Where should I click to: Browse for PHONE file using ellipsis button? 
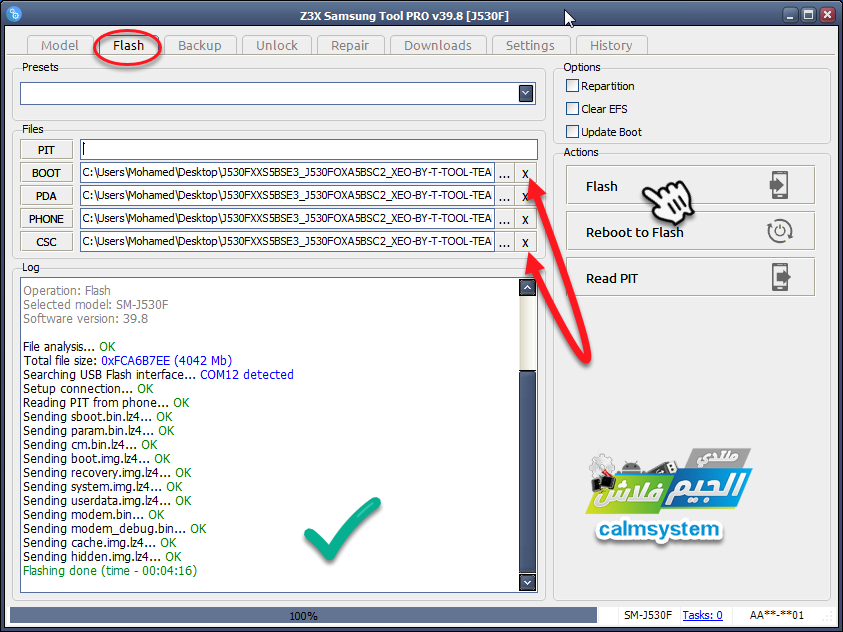(x=504, y=219)
